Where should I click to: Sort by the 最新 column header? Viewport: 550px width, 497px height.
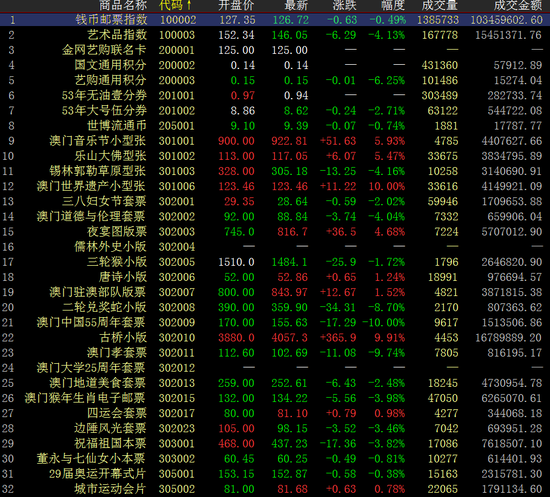click(x=296, y=5)
